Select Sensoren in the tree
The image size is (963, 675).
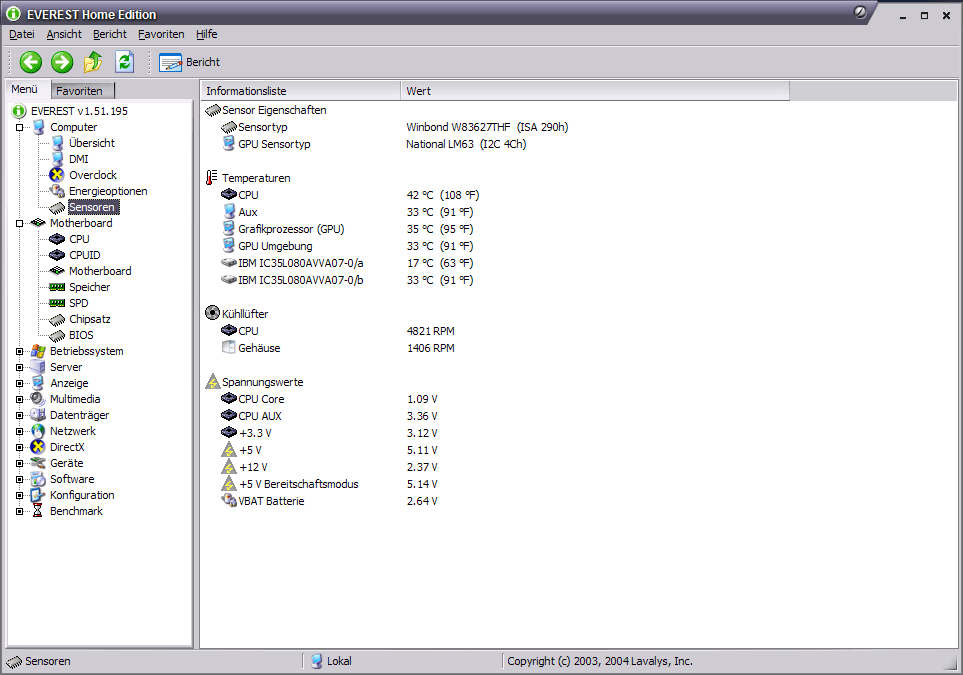pyautogui.click(x=92, y=207)
